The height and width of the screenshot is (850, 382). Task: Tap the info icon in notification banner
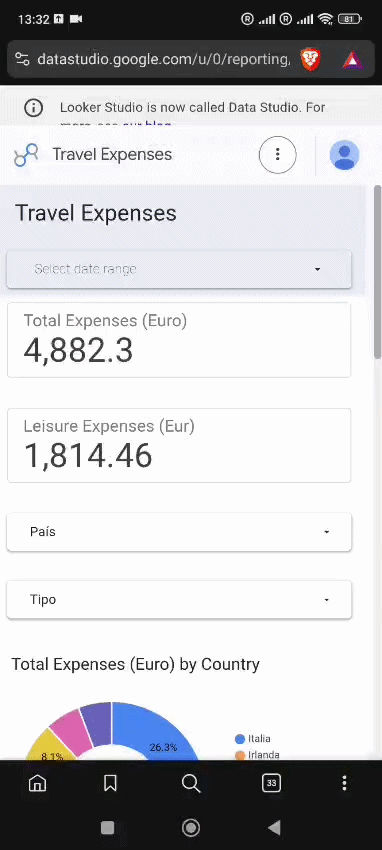pyautogui.click(x=34, y=107)
